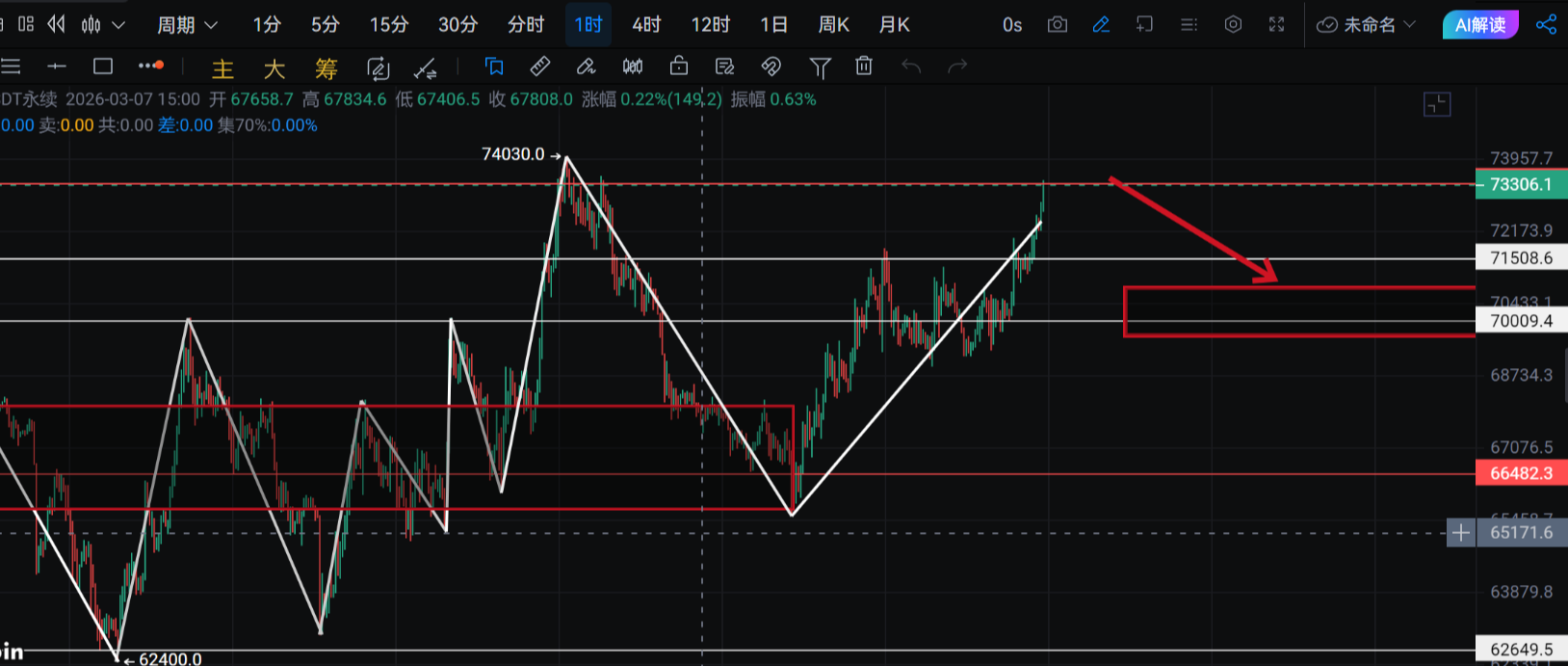1568x666 pixels.
Task: Click the AI解读 button
Action: pos(1479,25)
